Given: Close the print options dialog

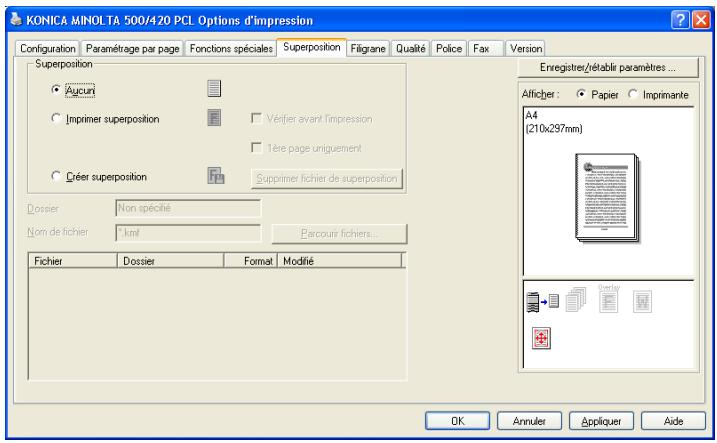Looking at the screenshot, I should click(701, 20).
